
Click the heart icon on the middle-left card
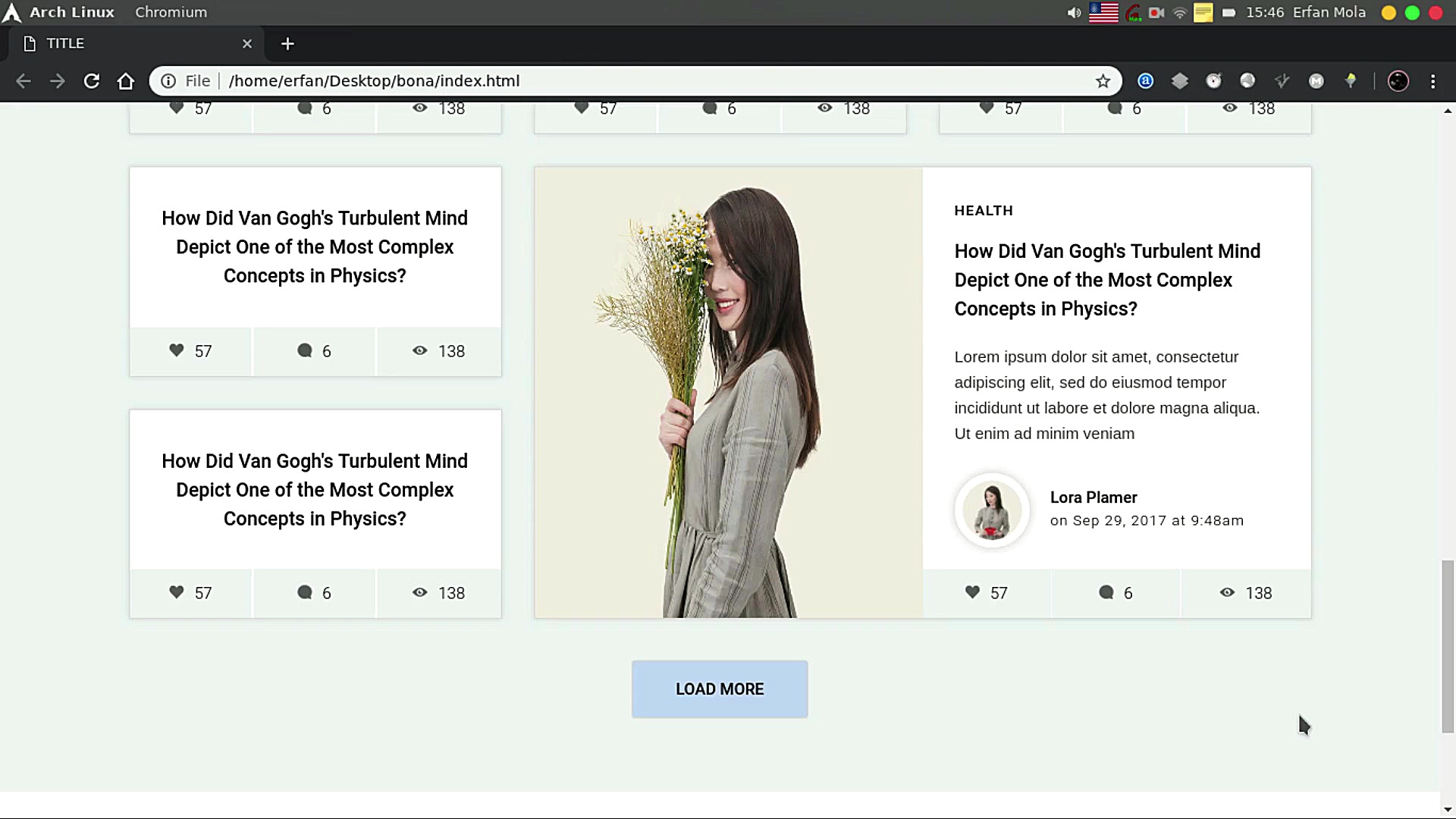click(177, 350)
